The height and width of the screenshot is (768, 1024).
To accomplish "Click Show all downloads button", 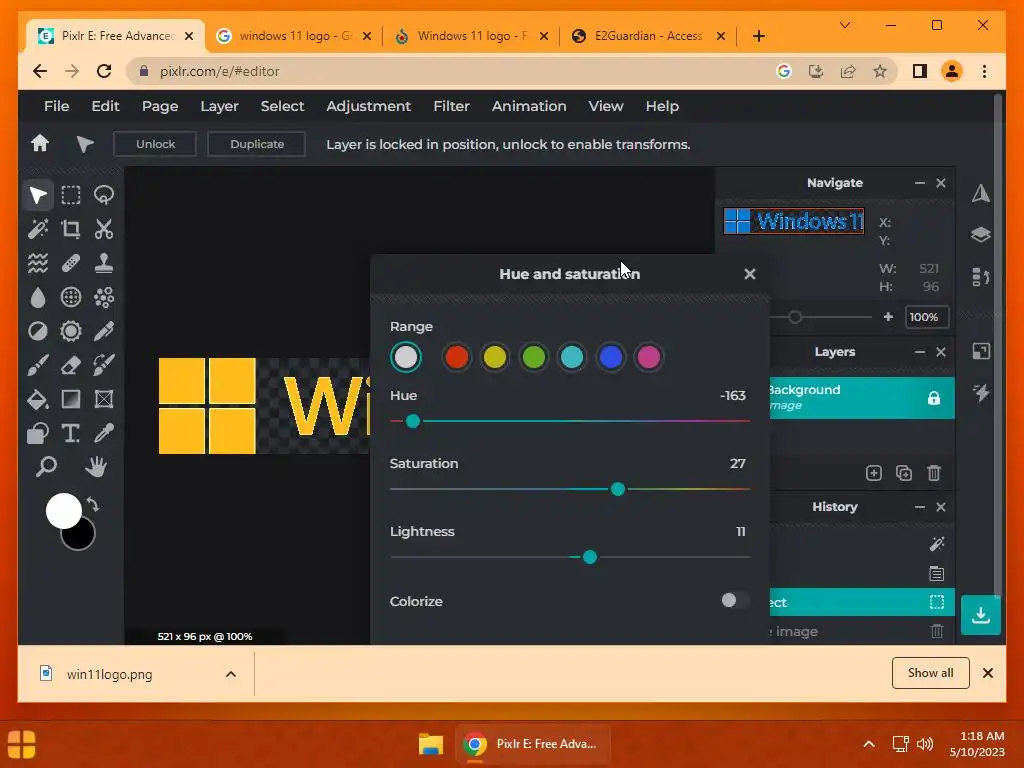I will pos(931,673).
